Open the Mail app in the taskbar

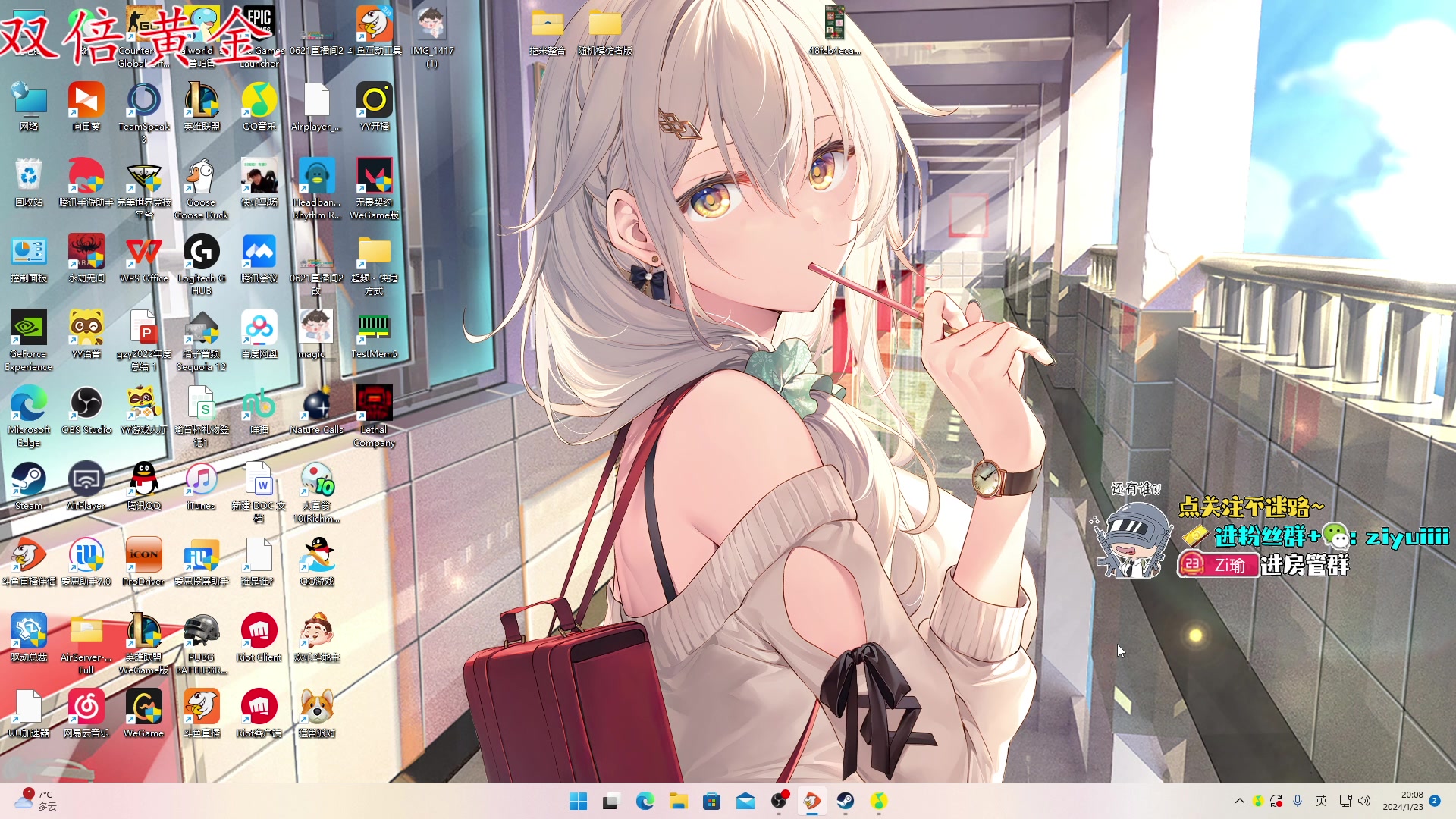pos(745,801)
